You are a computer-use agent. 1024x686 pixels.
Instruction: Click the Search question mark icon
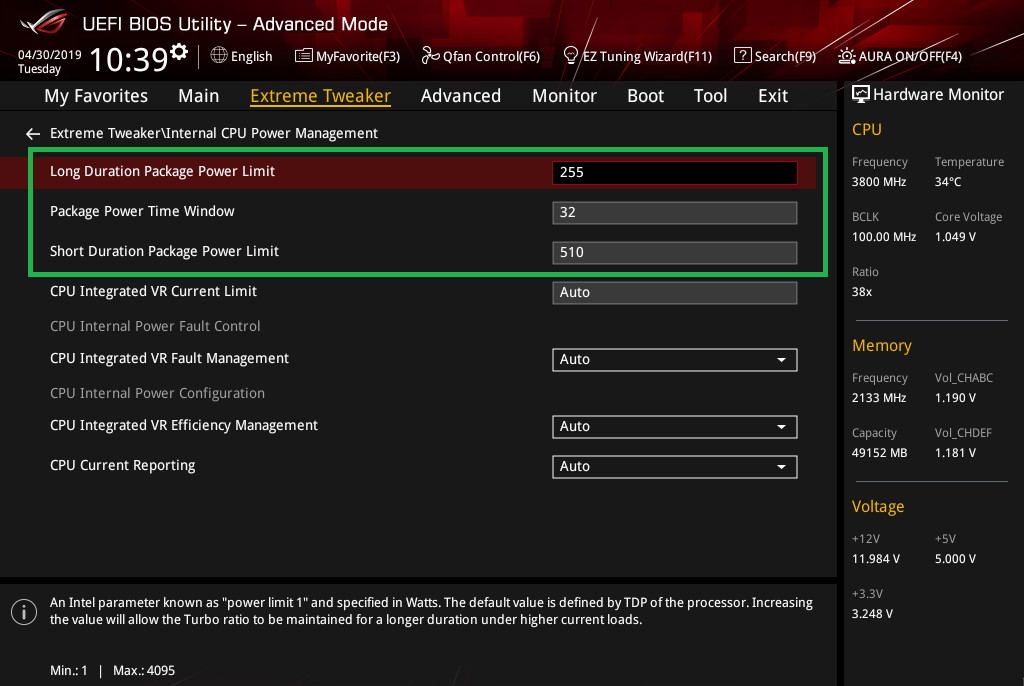coord(743,56)
